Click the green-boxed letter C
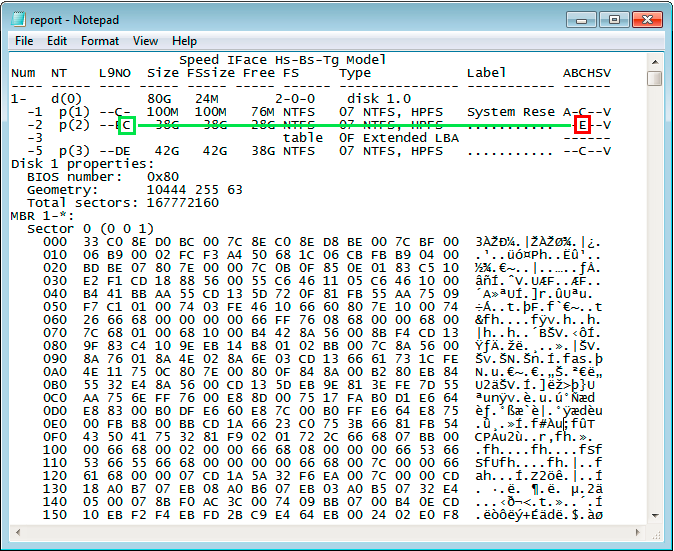 pos(126,125)
